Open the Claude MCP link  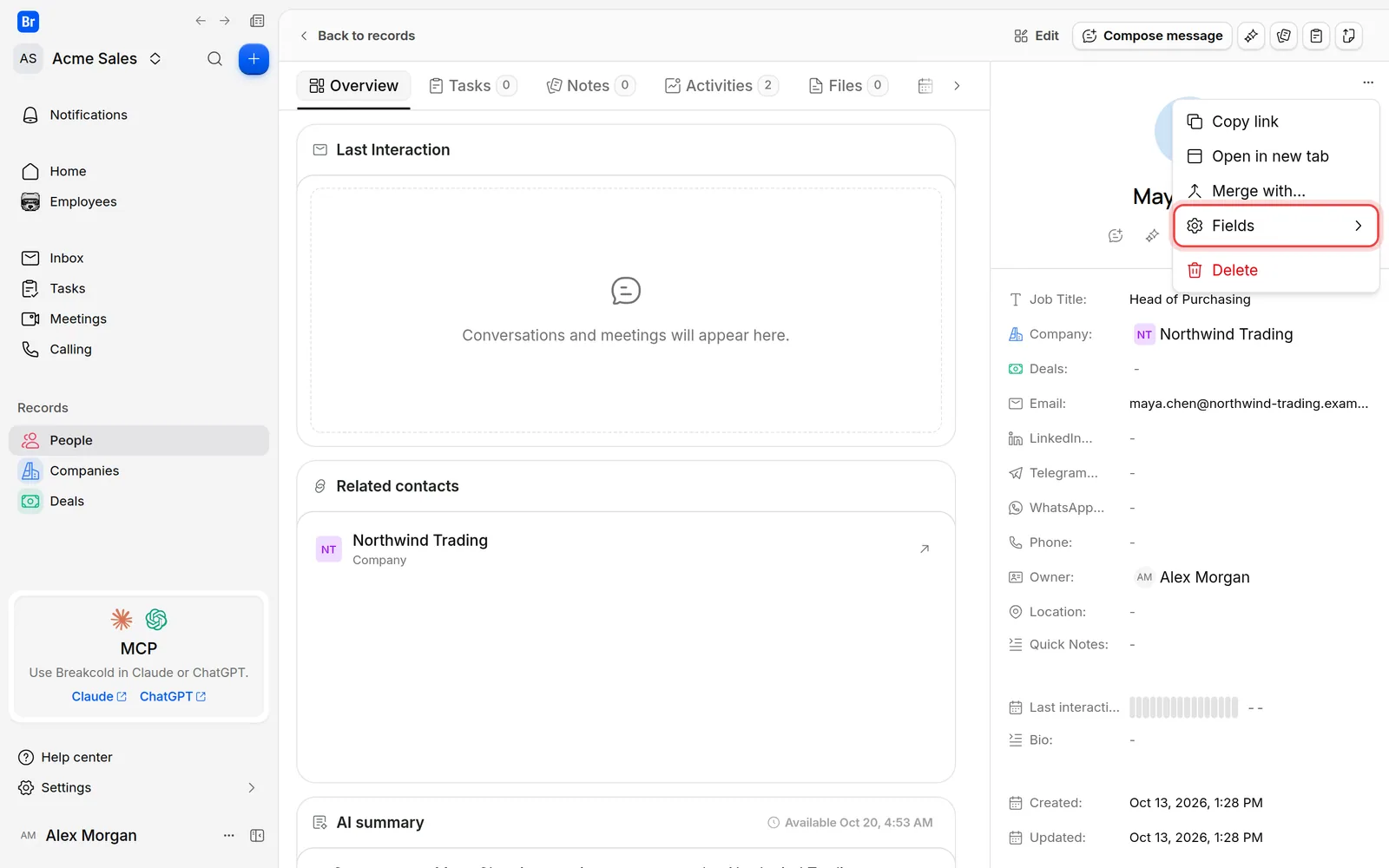99,696
